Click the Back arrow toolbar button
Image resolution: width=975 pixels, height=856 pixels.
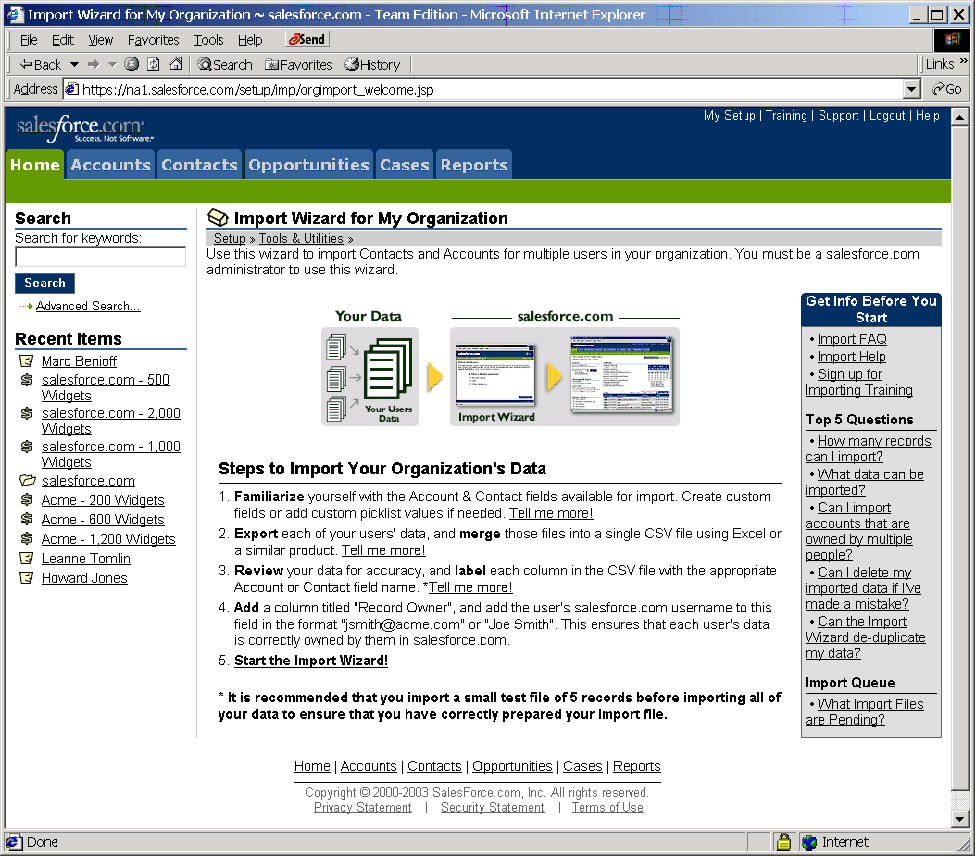(x=40, y=65)
